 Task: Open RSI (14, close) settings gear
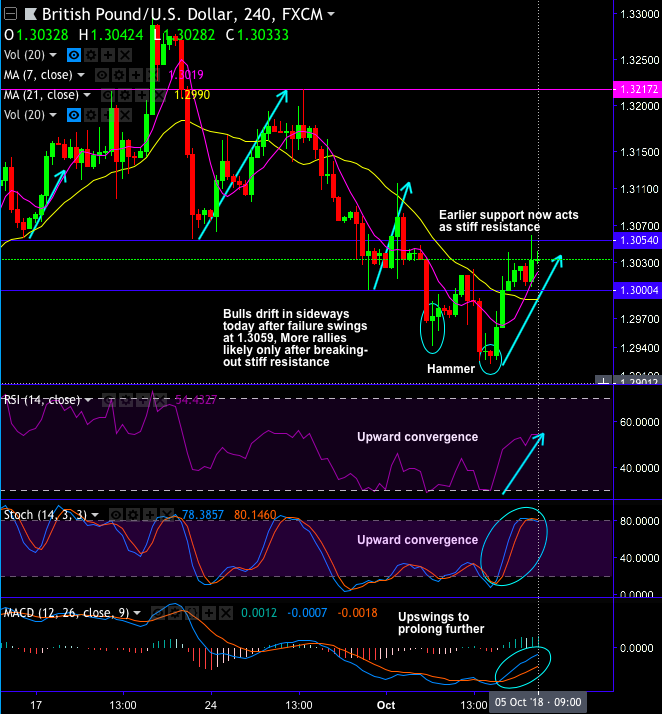point(125,400)
